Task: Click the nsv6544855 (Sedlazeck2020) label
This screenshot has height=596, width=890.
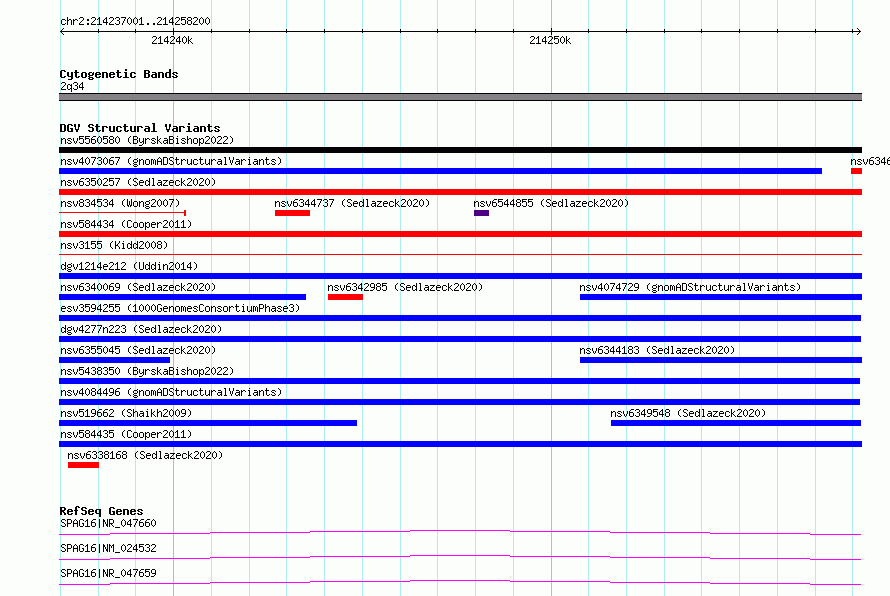Action: (551, 203)
